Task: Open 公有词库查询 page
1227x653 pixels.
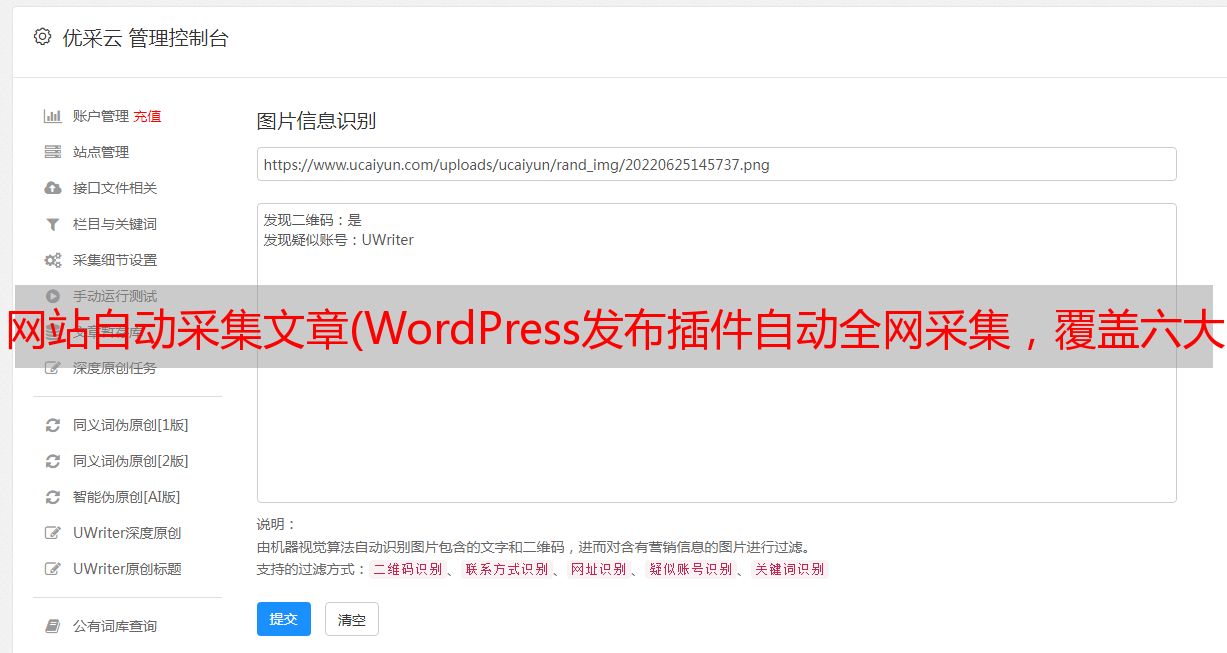Action: pyautogui.click(x=115, y=626)
